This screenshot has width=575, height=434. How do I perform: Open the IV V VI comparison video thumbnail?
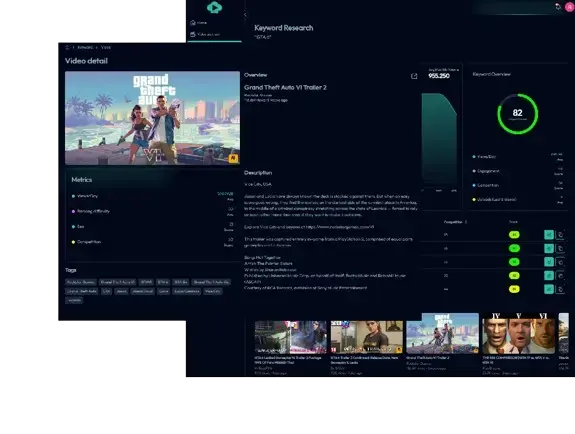[519, 333]
